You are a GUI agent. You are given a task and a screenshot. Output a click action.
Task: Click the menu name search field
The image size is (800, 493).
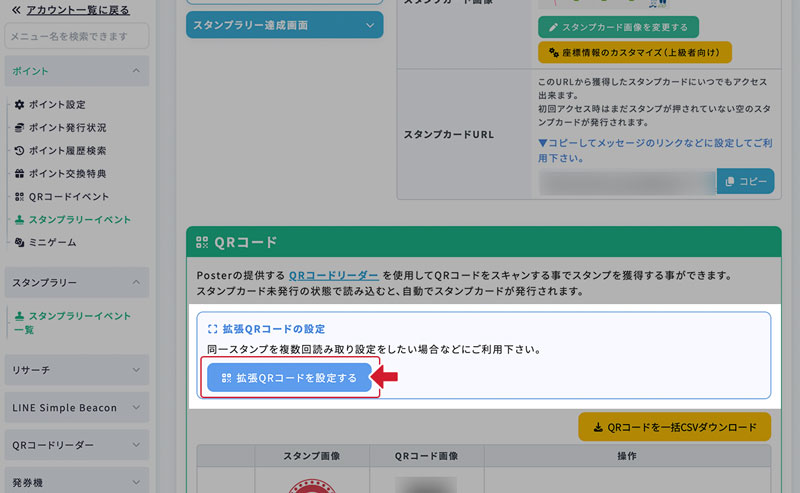click(x=76, y=37)
